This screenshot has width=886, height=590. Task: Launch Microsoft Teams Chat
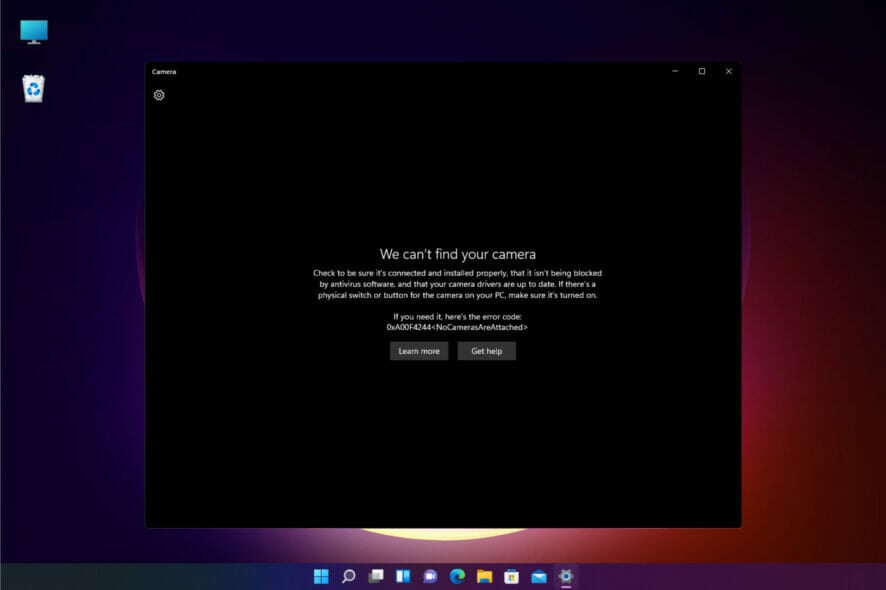pyautogui.click(x=430, y=577)
